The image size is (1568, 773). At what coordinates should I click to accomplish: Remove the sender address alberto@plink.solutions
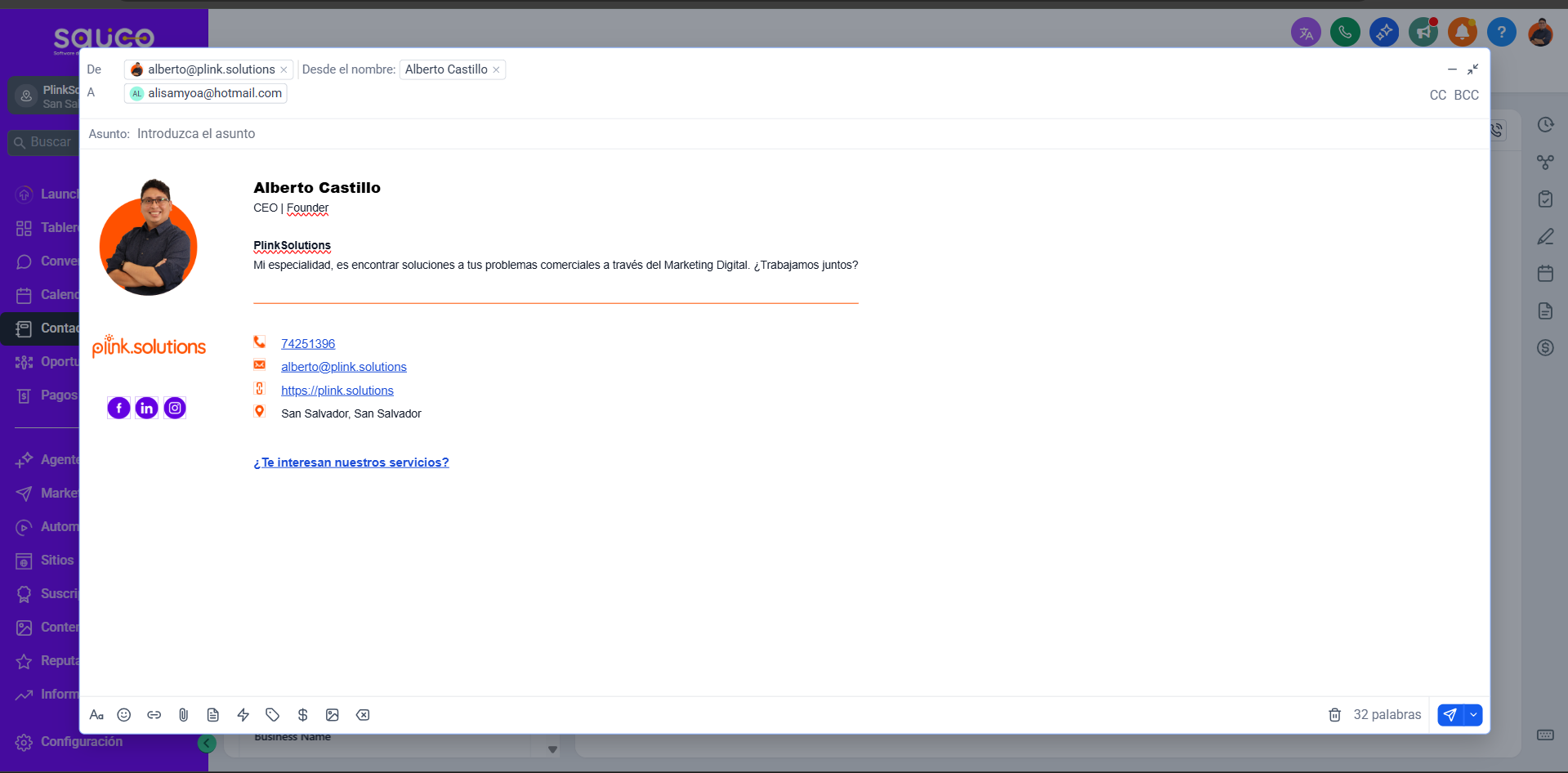click(284, 69)
